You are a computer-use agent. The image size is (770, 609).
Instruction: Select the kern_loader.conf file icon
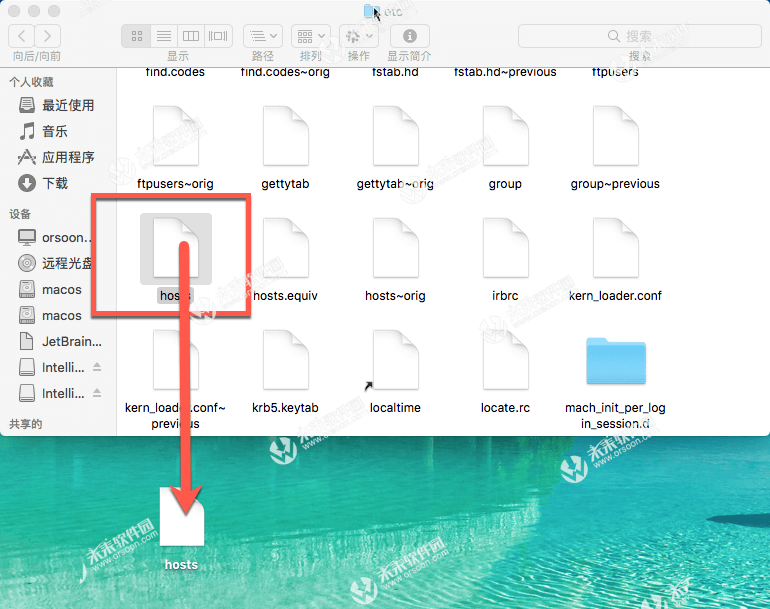coord(615,248)
